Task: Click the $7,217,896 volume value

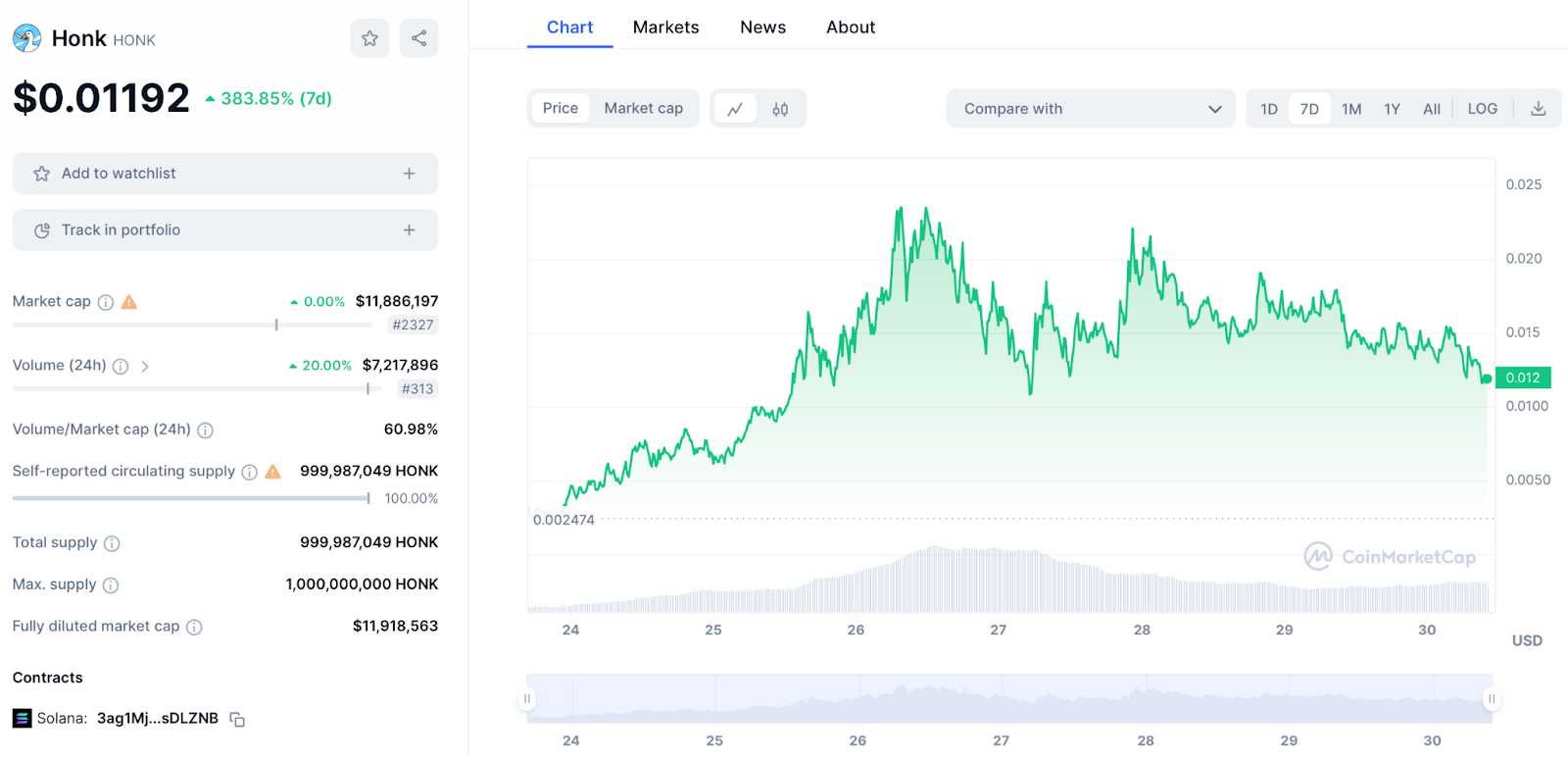Action: coord(400,365)
